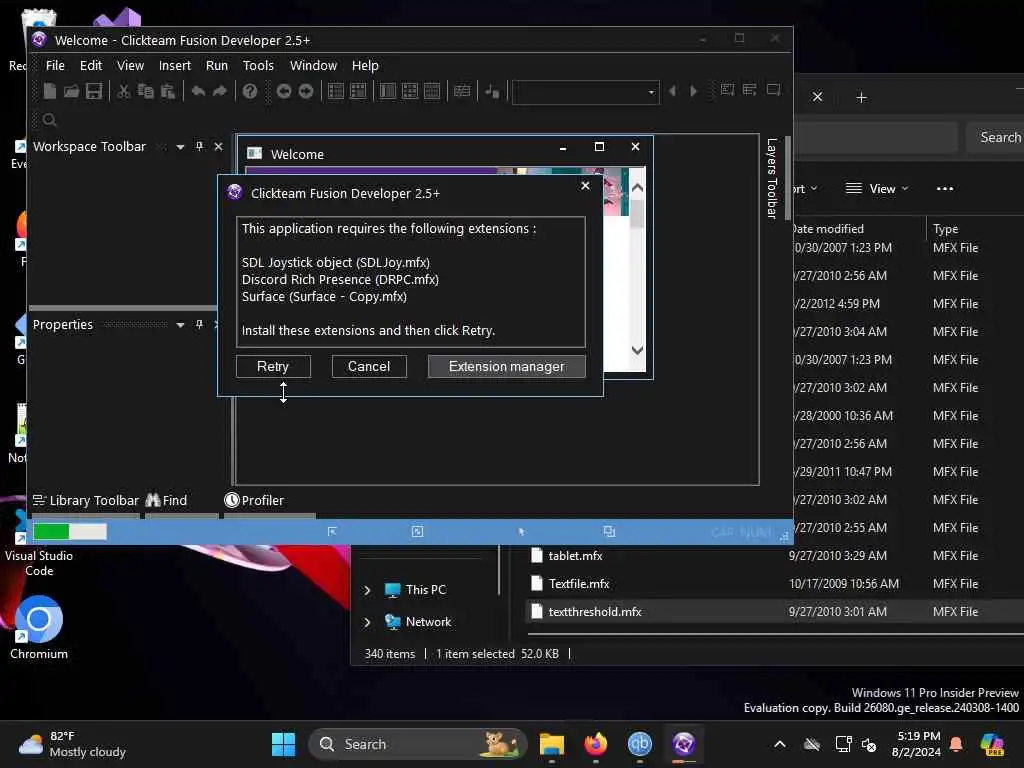Open Chromium desktop shortcut

click(x=39, y=628)
